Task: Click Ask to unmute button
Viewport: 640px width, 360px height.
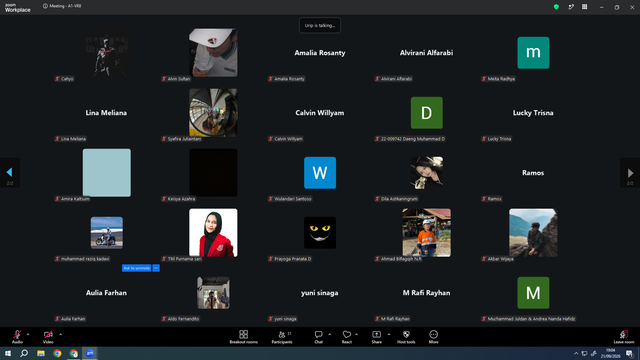Action: coord(136,268)
